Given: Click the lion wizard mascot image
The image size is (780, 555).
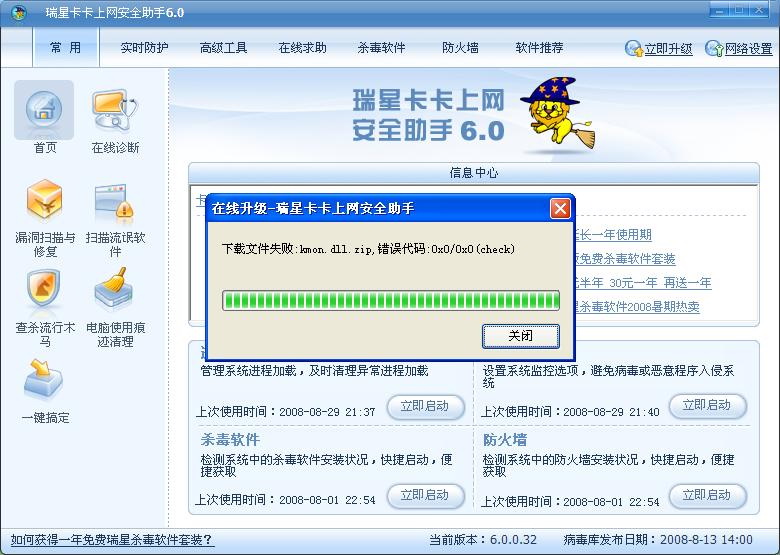Looking at the screenshot, I should click(558, 113).
